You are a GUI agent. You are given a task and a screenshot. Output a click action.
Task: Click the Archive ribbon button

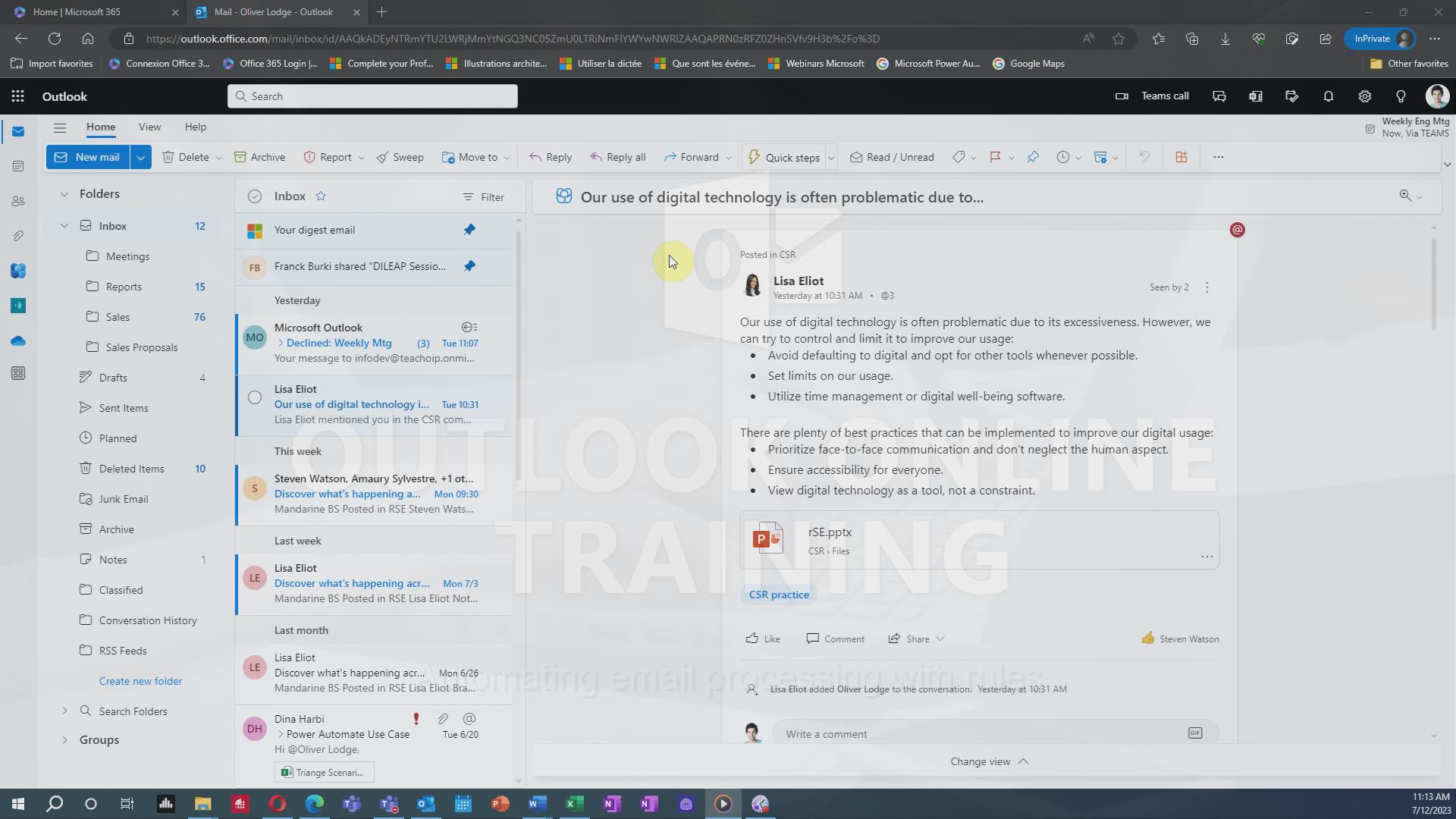259,157
